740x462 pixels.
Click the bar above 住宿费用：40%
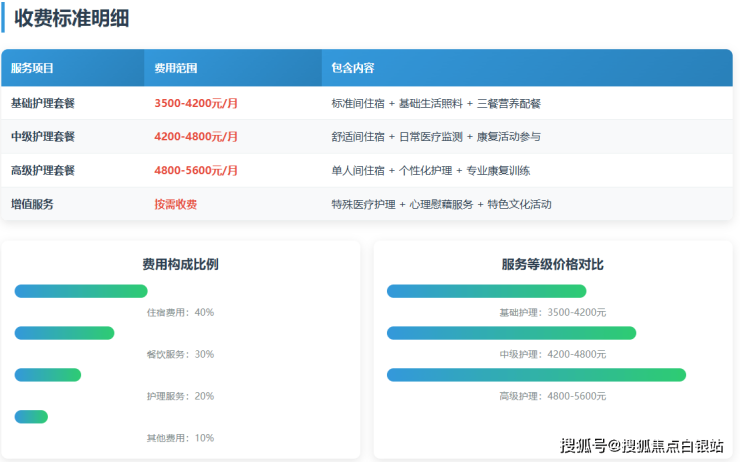81,291
